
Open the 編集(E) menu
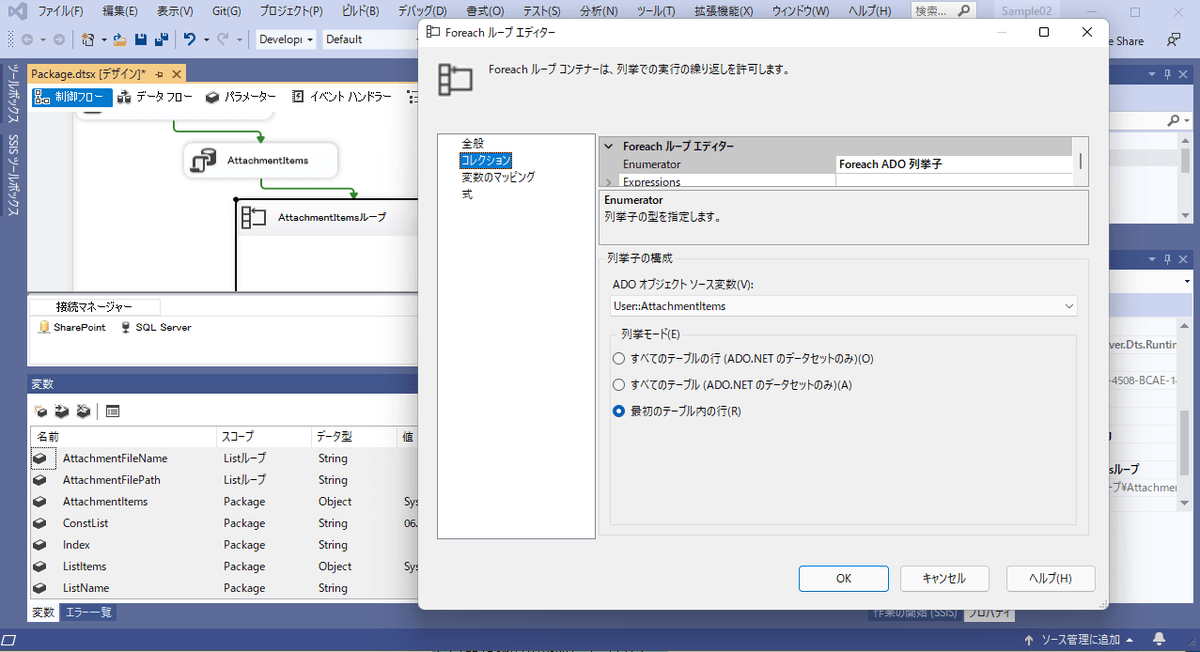tap(119, 12)
